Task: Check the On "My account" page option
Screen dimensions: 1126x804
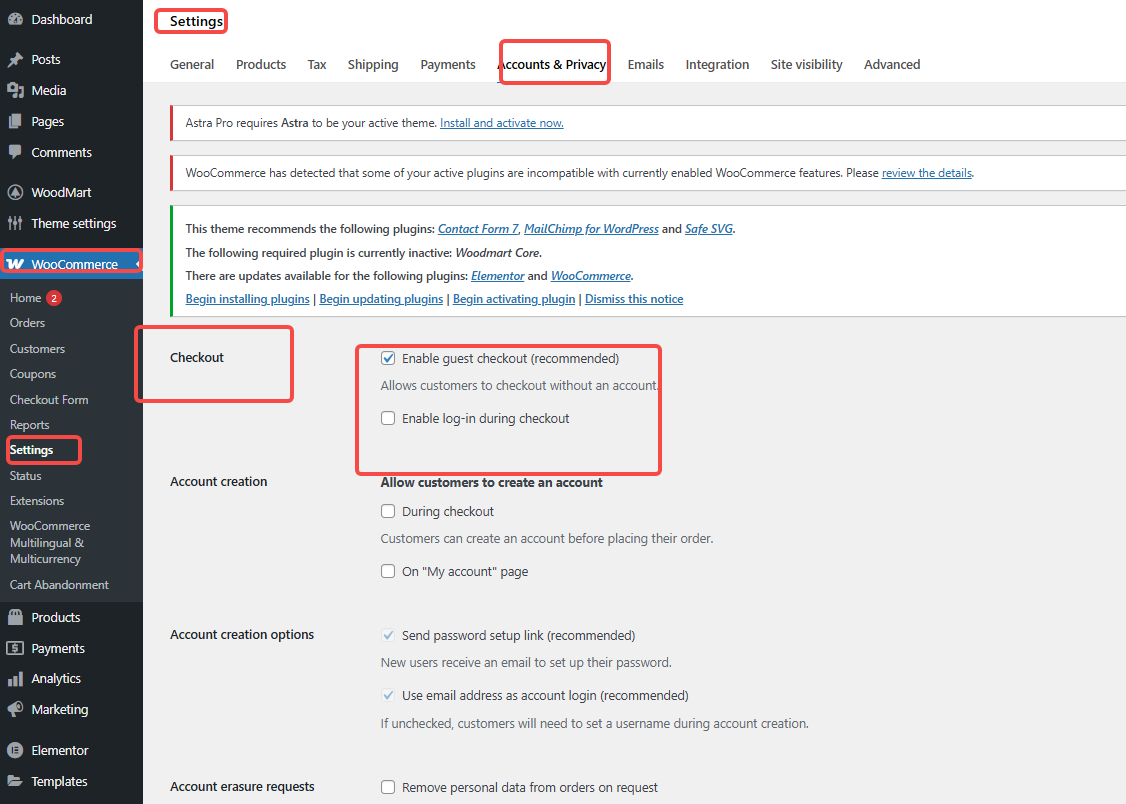Action: point(388,571)
